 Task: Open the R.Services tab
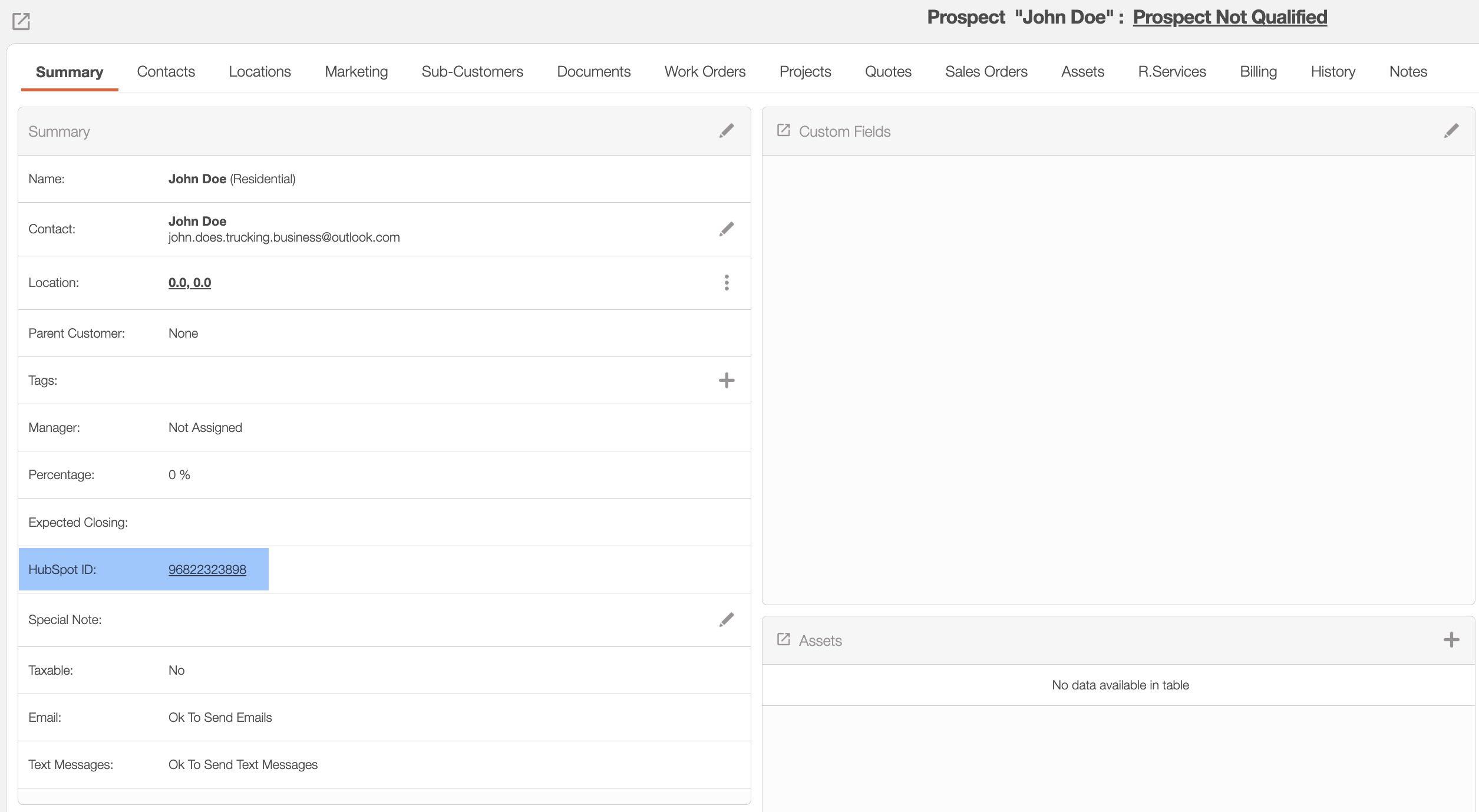tap(1171, 72)
